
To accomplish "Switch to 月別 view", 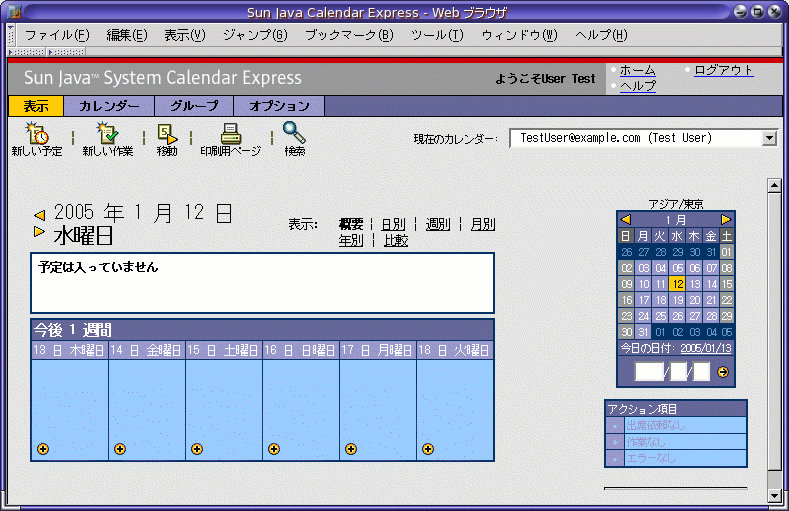I will [483, 224].
